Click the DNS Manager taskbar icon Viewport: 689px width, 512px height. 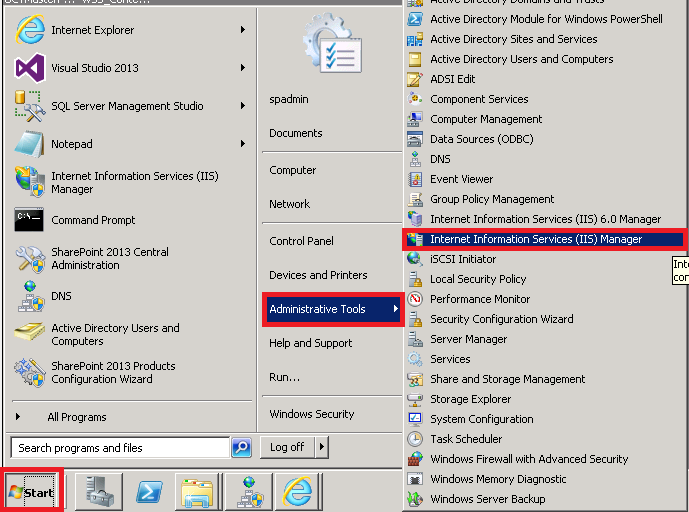pos(249,491)
